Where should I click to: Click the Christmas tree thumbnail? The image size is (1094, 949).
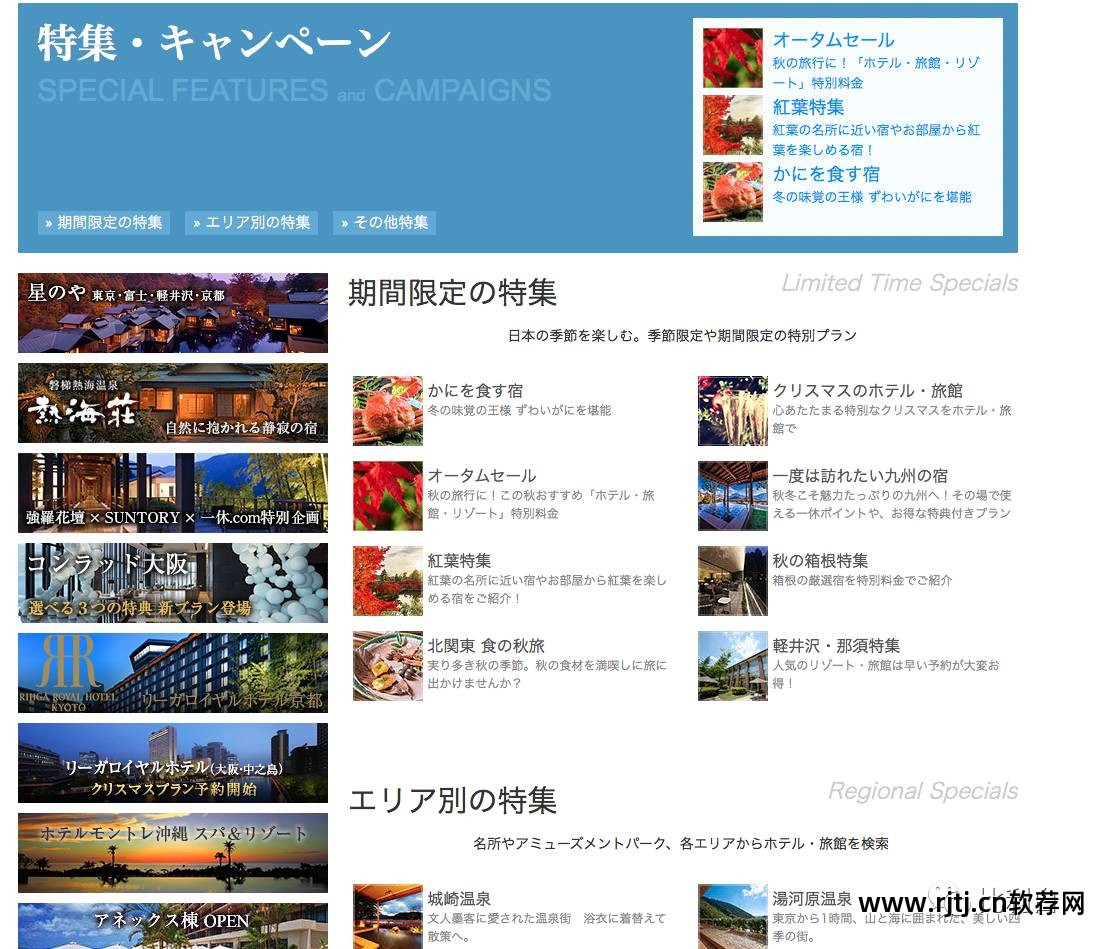coord(733,410)
